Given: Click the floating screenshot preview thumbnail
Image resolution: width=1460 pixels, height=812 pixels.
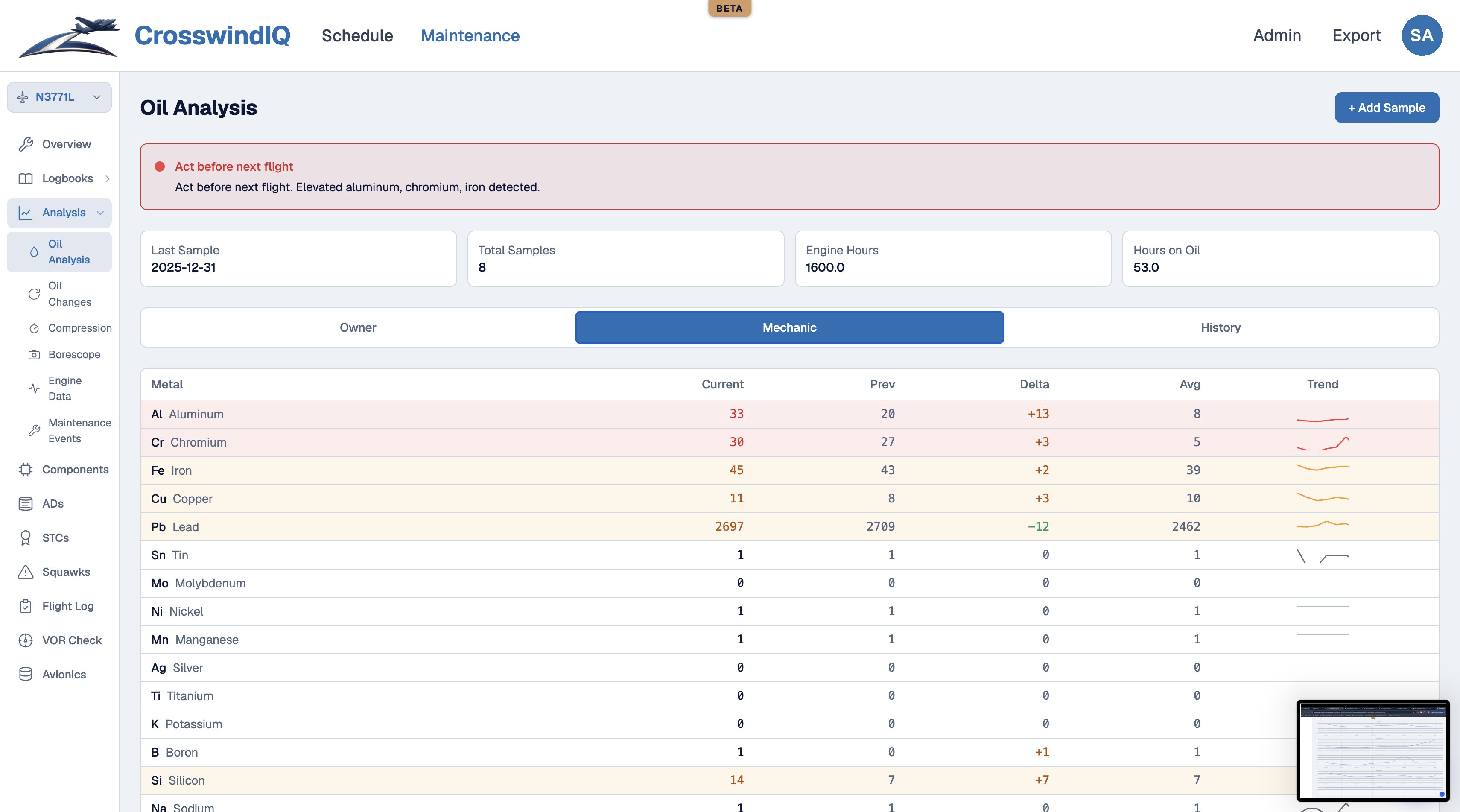Looking at the screenshot, I should point(1373,750).
